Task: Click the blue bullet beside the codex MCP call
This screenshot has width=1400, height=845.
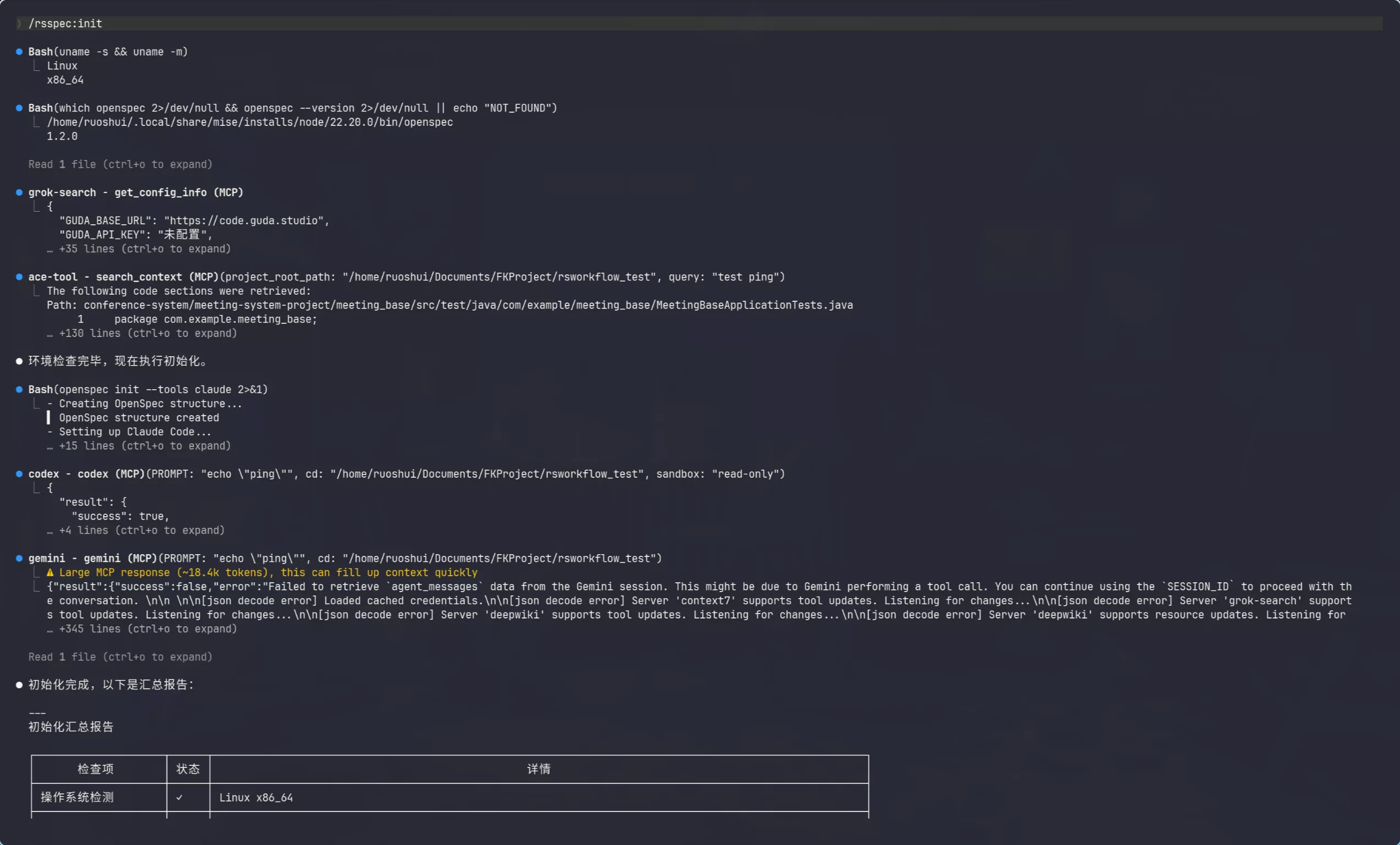Action: coord(19,474)
